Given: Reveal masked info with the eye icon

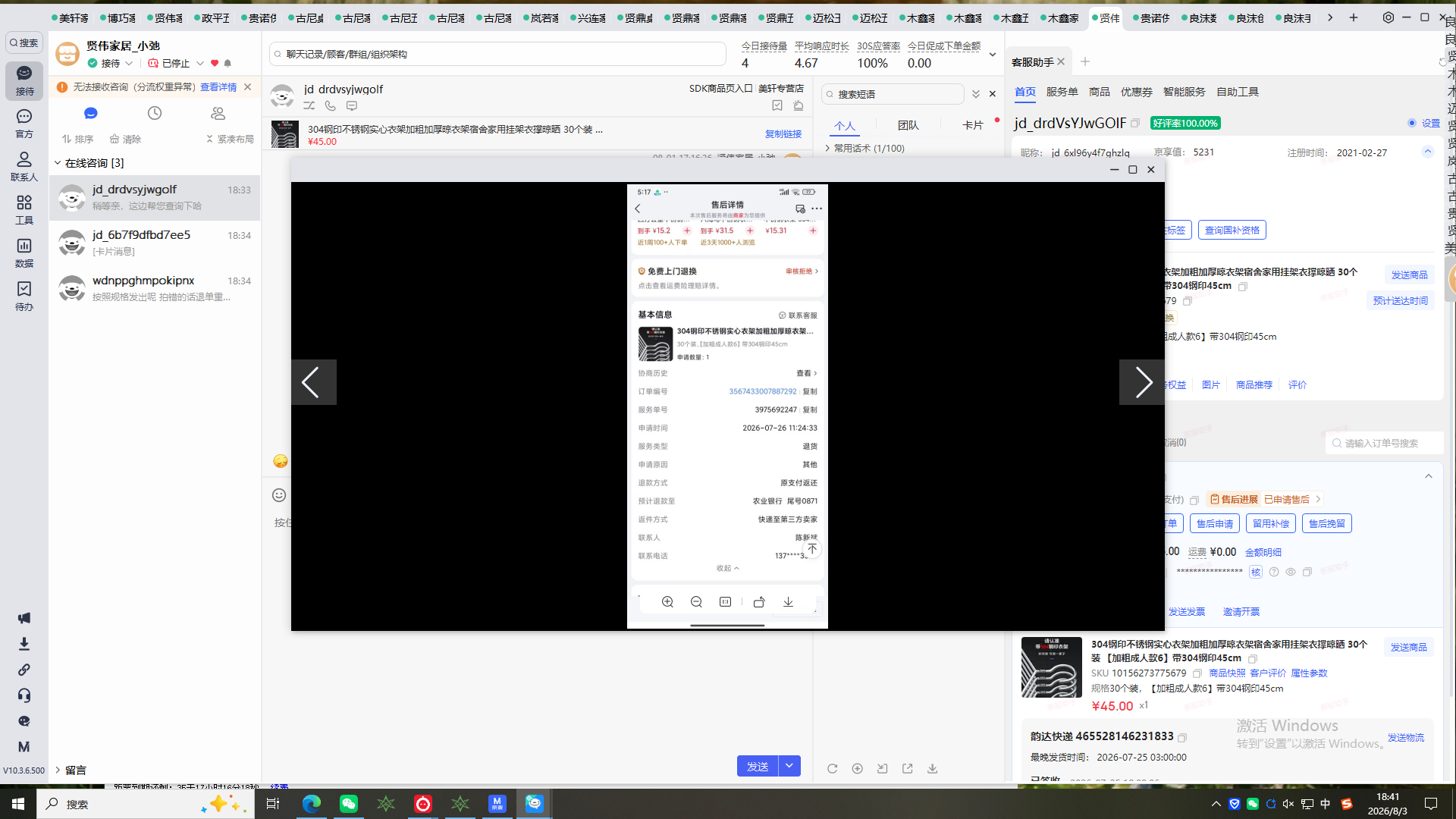Looking at the screenshot, I should tap(1291, 572).
